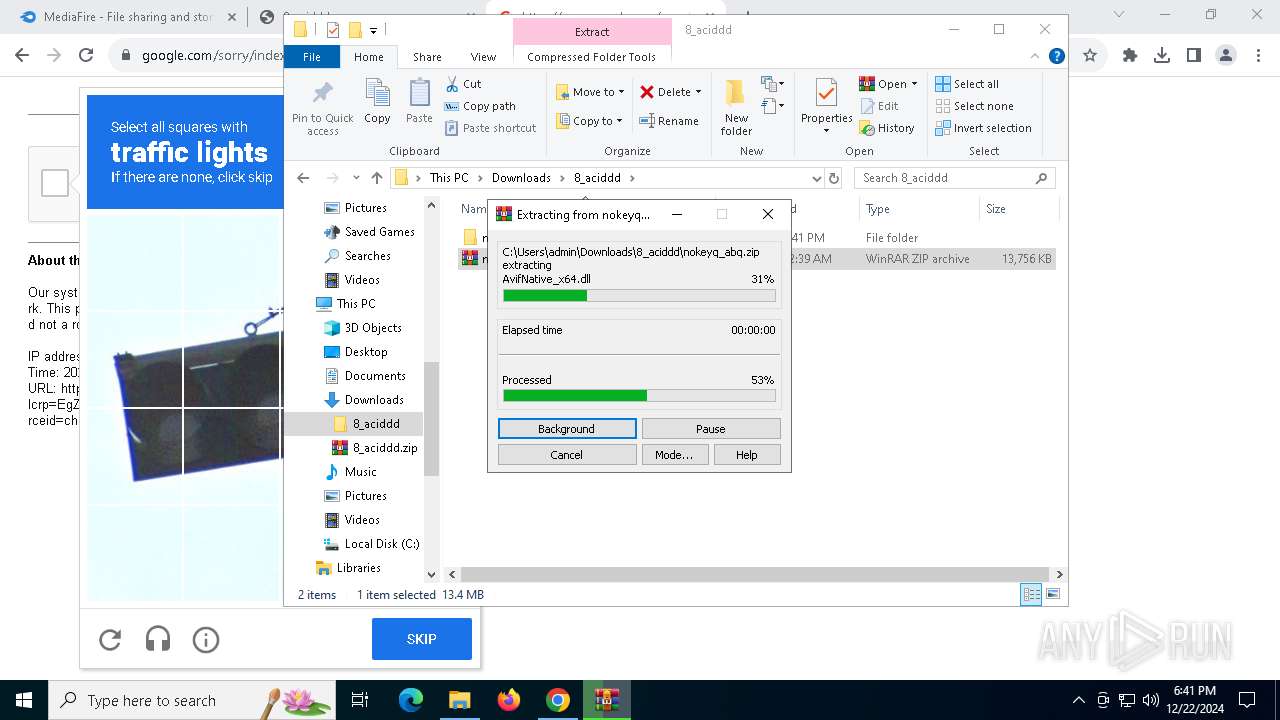Click Invert selection in ribbon
Screen dimensions: 1280x720
point(983,128)
